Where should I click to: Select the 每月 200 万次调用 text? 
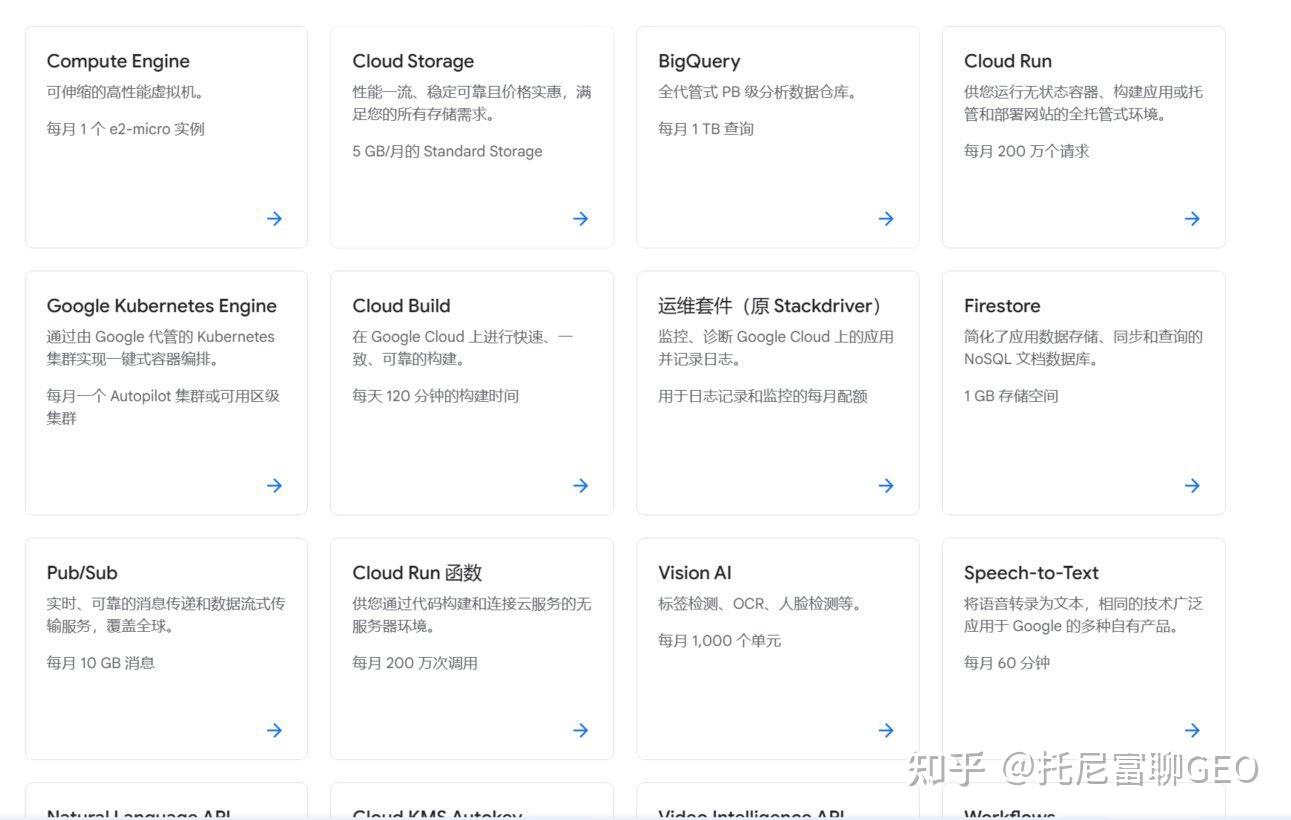click(415, 662)
